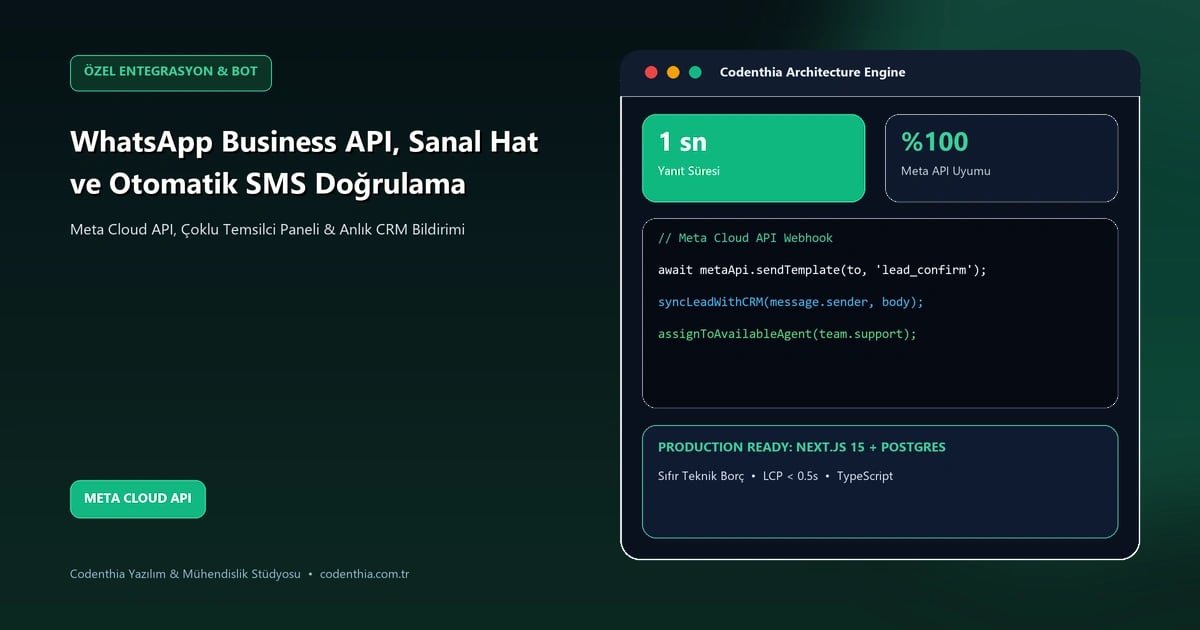Click the TypeScript label
Viewport: 1200px width, 630px height.
(x=865, y=476)
